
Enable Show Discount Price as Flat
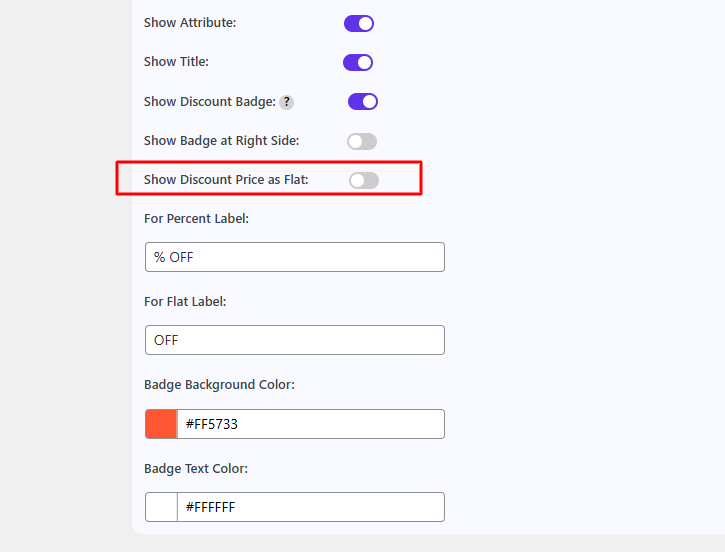(364, 180)
